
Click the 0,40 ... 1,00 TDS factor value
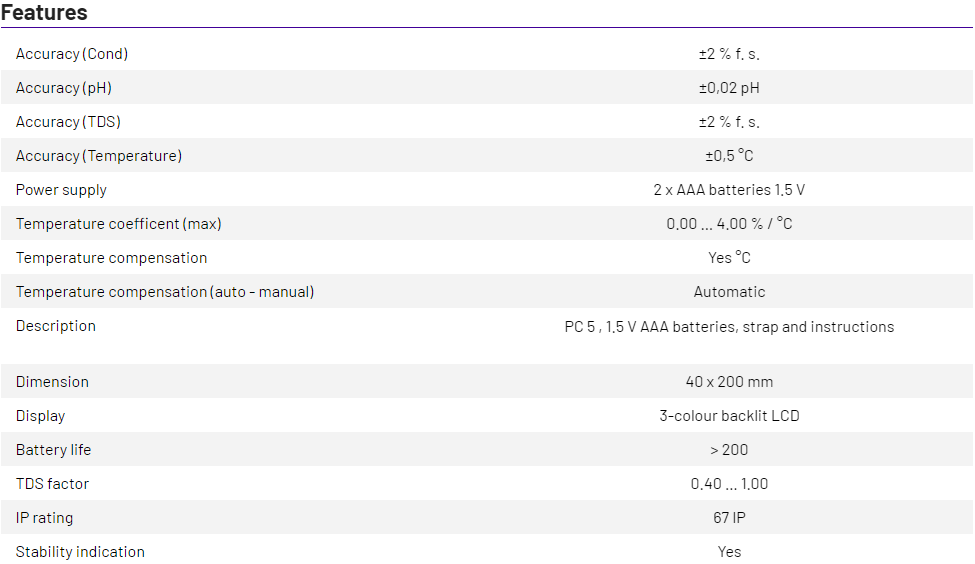[729, 484]
